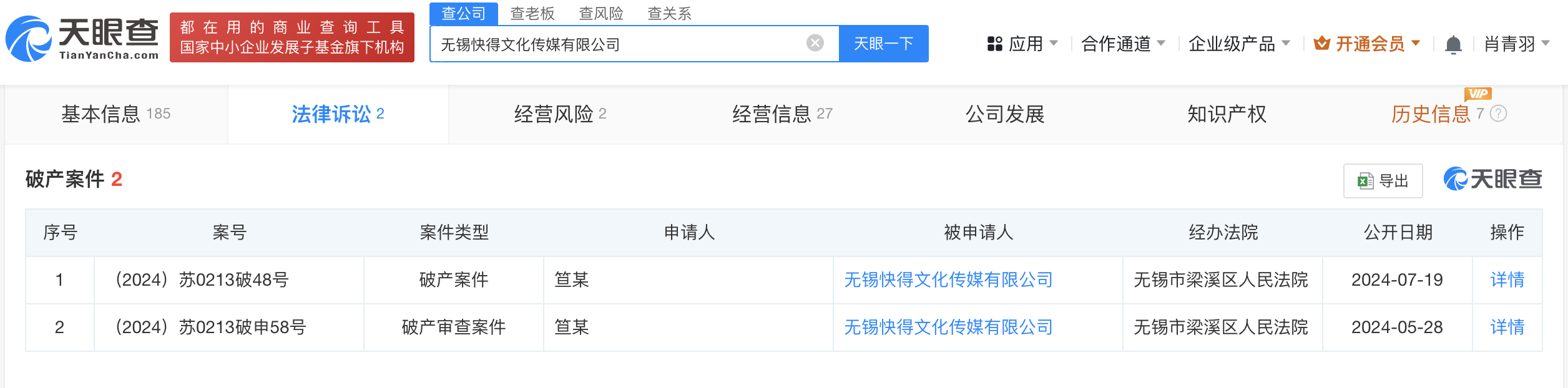Select the 查老板 search tab

pyautogui.click(x=532, y=14)
